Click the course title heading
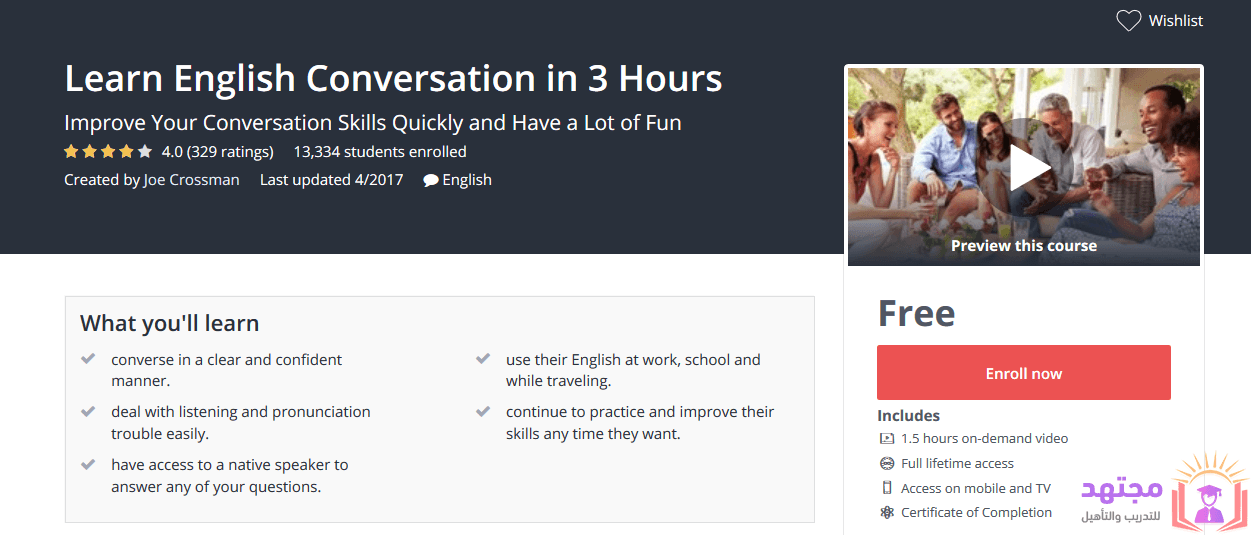 click(x=393, y=78)
